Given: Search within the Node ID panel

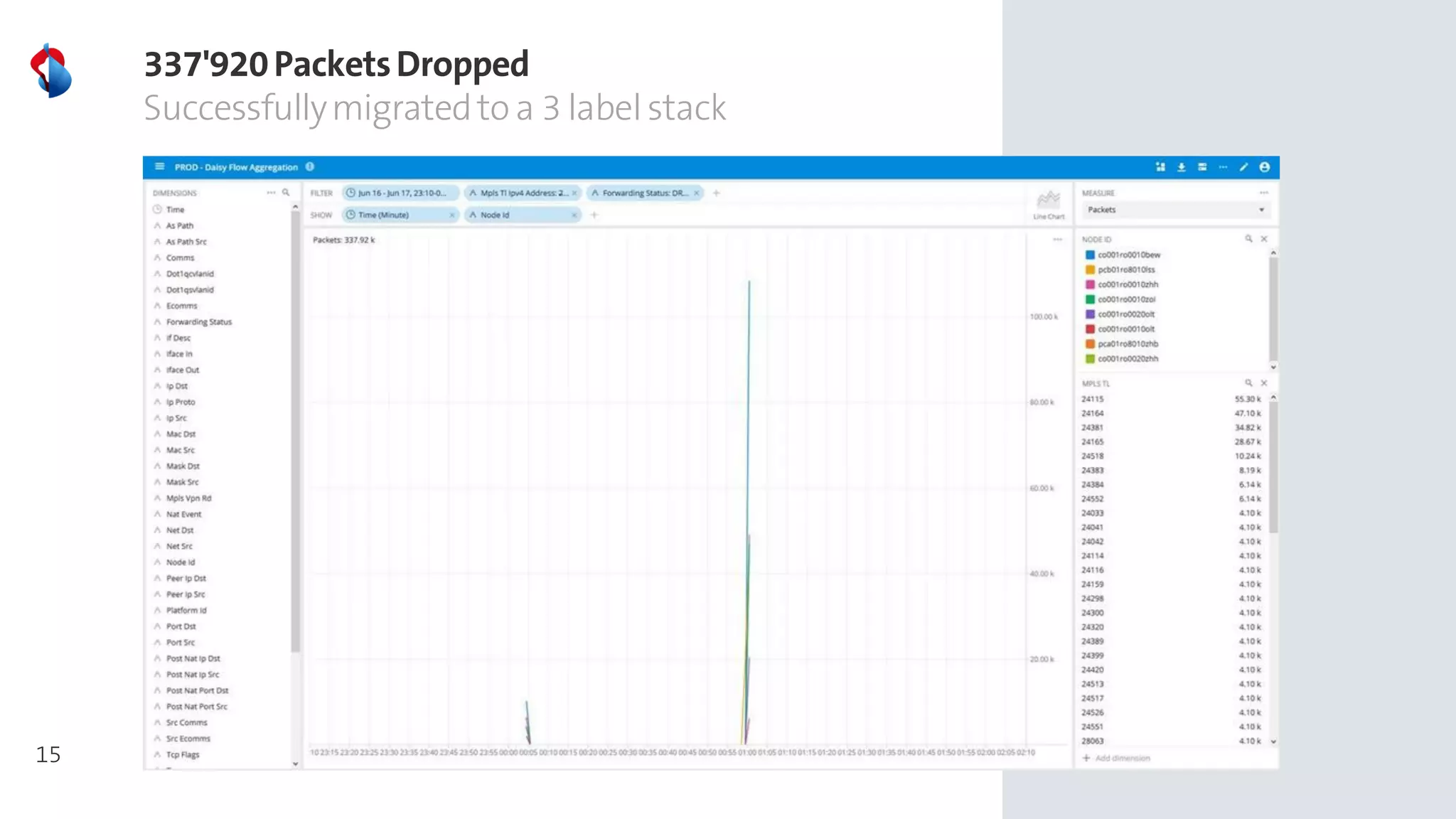Looking at the screenshot, I should point(1248,239).
